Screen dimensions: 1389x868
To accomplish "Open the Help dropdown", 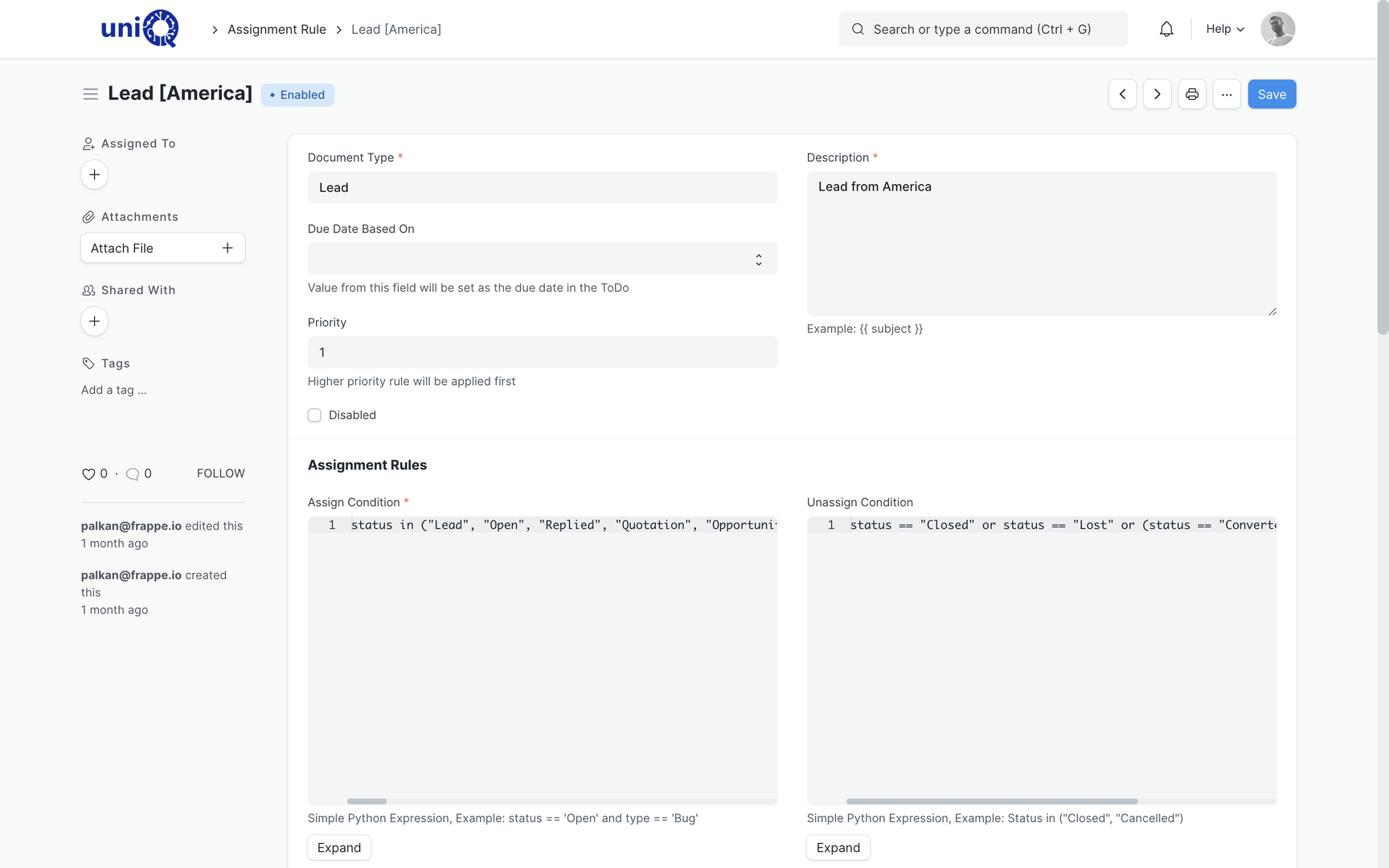I will click(x=1225, y=29).
